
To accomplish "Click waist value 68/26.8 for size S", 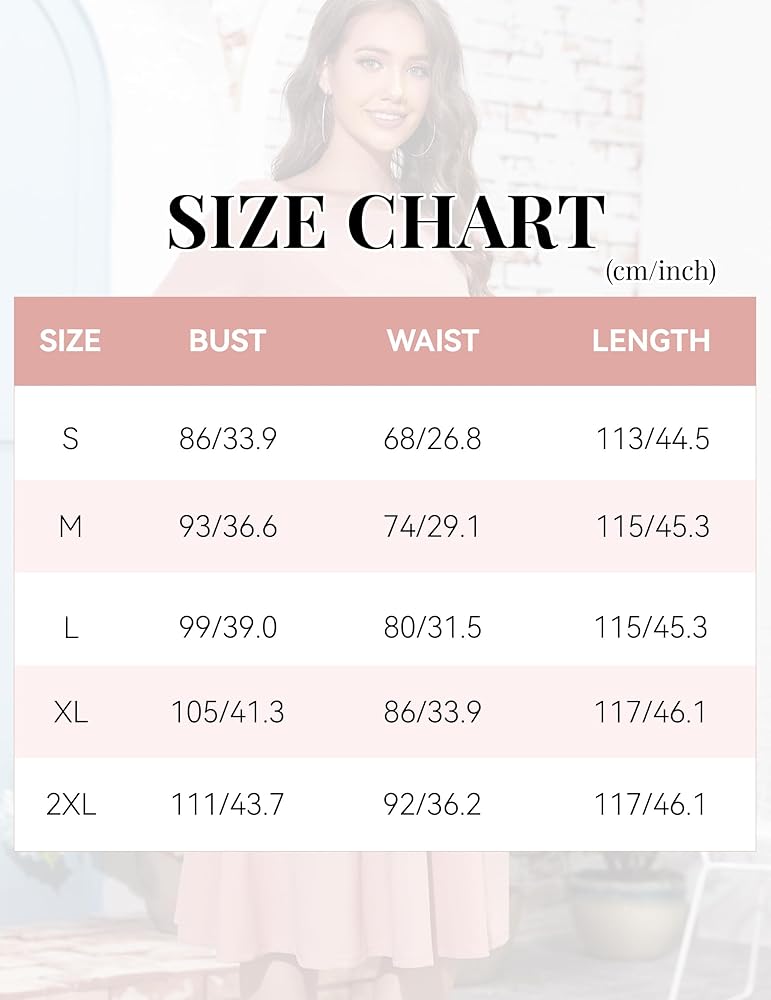I will pyautogui.click(x=432, y=438).
